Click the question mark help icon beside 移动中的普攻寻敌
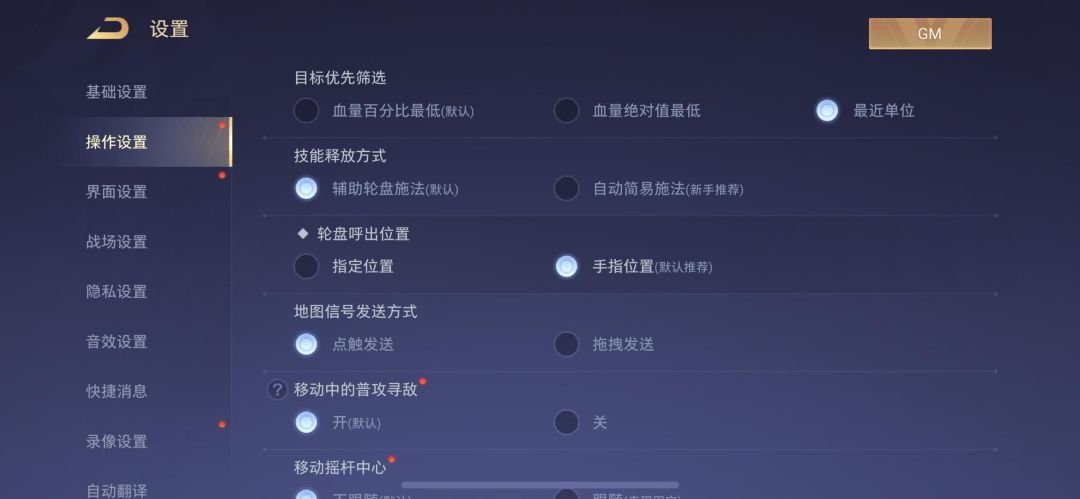 277,390
